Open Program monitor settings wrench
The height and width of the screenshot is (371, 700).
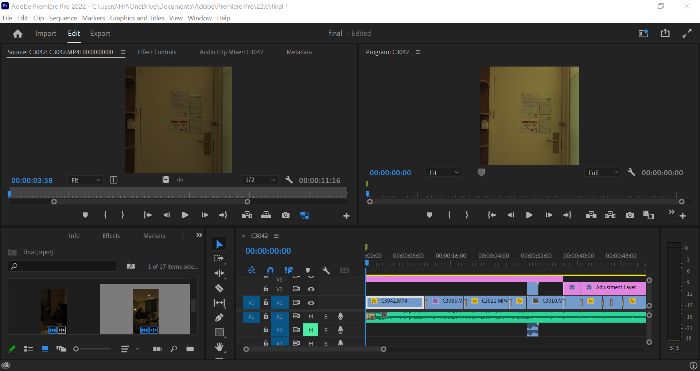tap(631, 172)
